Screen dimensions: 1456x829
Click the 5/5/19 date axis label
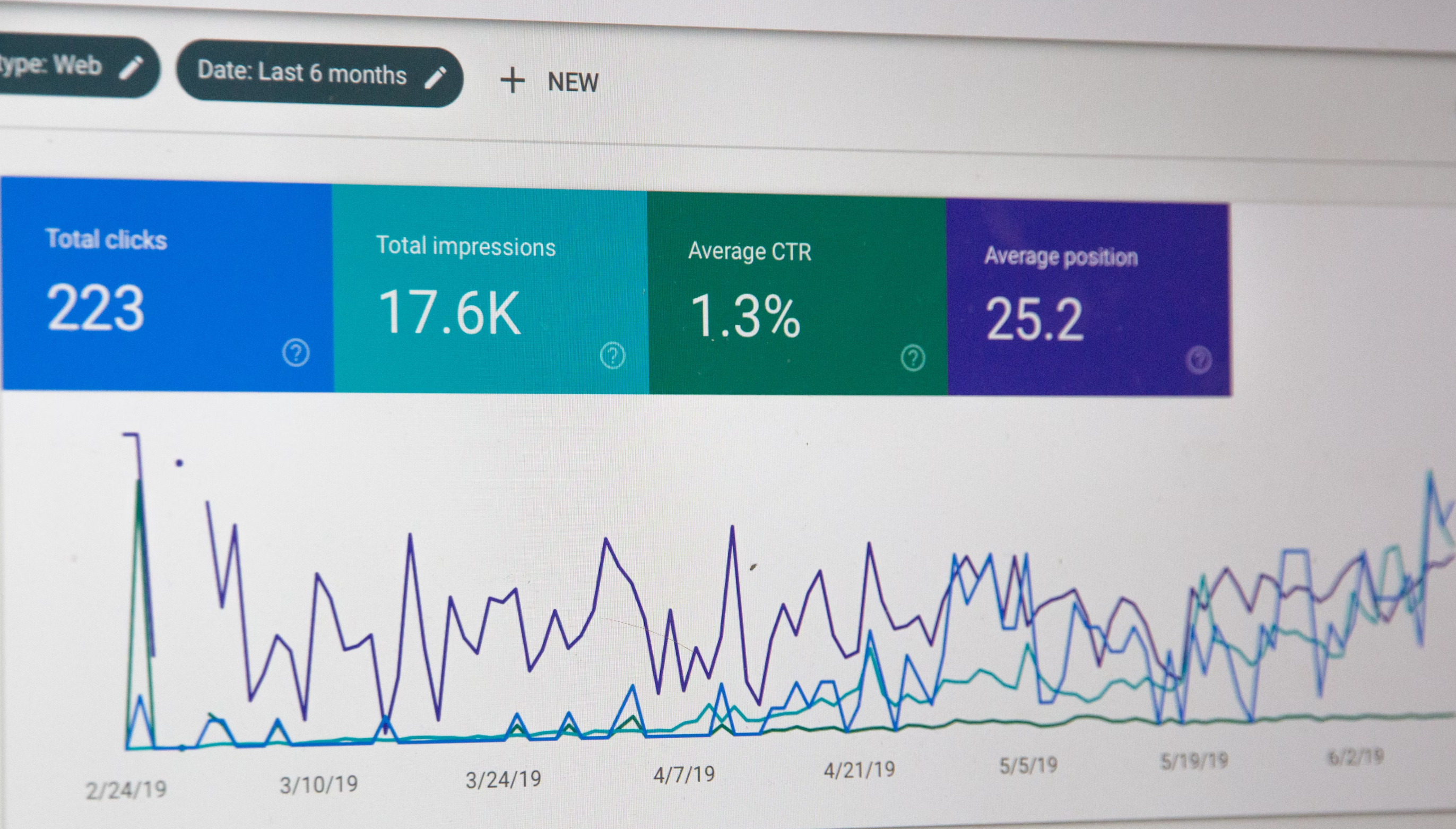[x=1028, y=765]
